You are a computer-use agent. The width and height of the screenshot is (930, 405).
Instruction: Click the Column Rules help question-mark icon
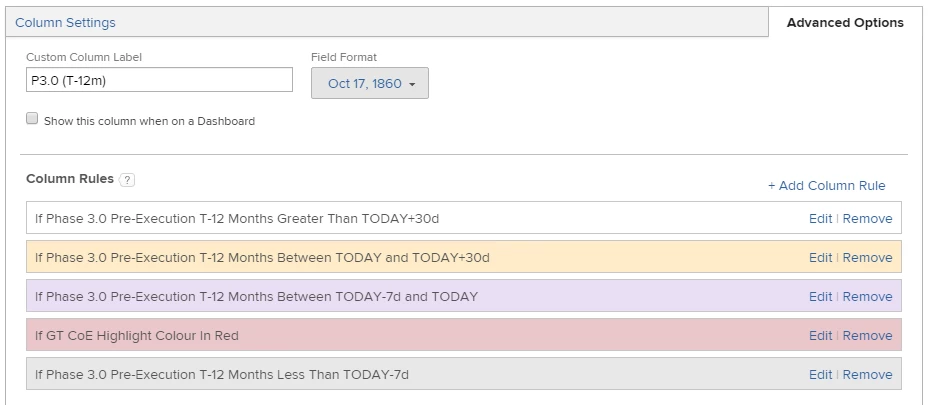[127, 180]
